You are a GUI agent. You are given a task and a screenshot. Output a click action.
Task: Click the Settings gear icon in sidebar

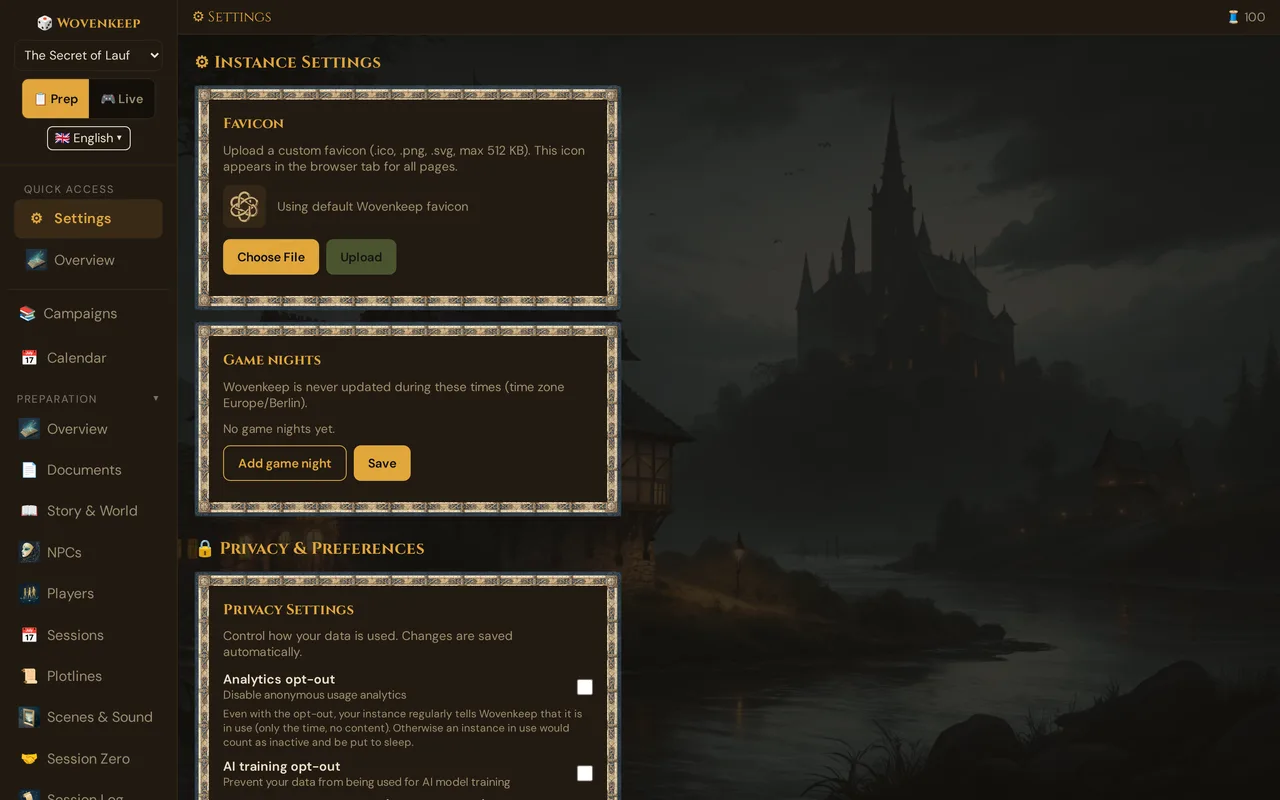pos(37,219)
